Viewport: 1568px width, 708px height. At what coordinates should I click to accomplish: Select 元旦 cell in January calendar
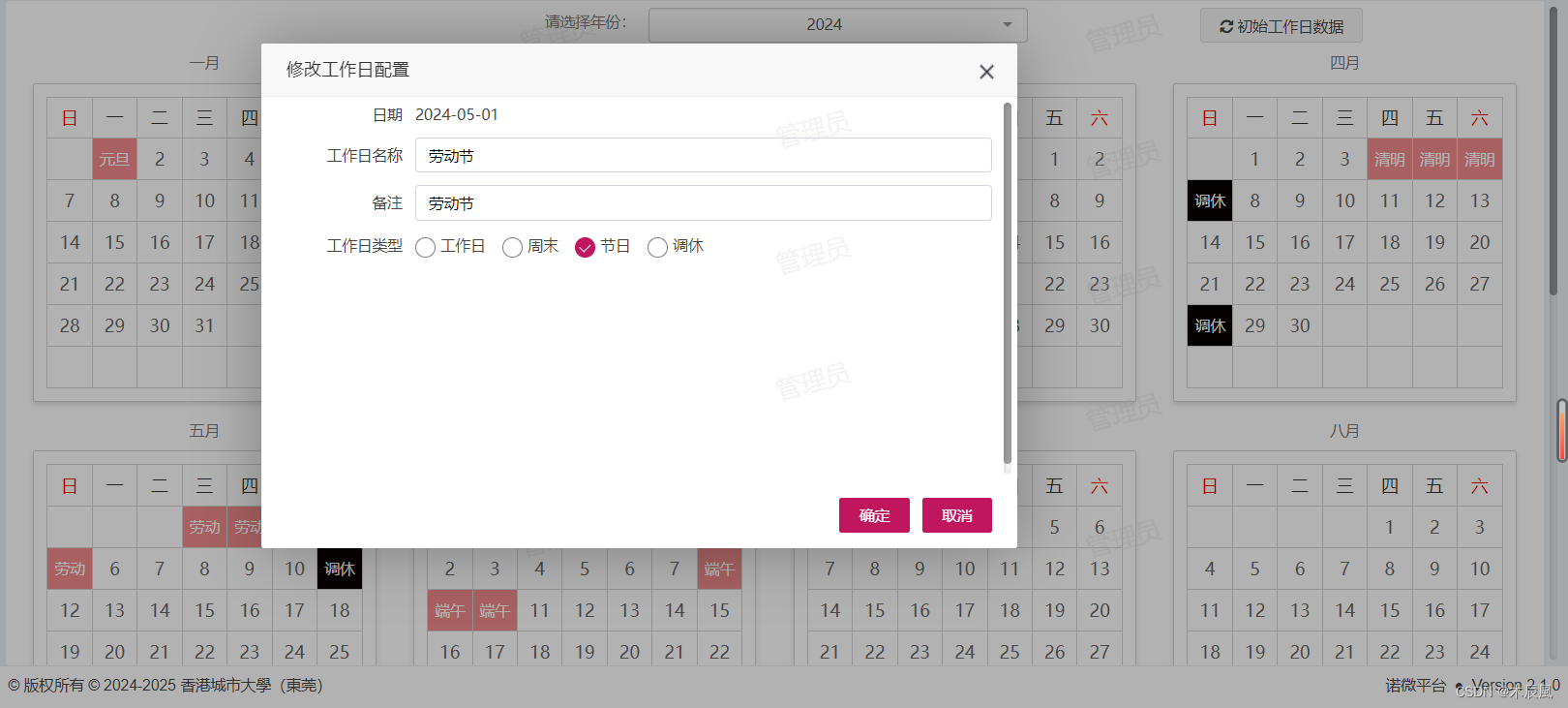point(114,159)
